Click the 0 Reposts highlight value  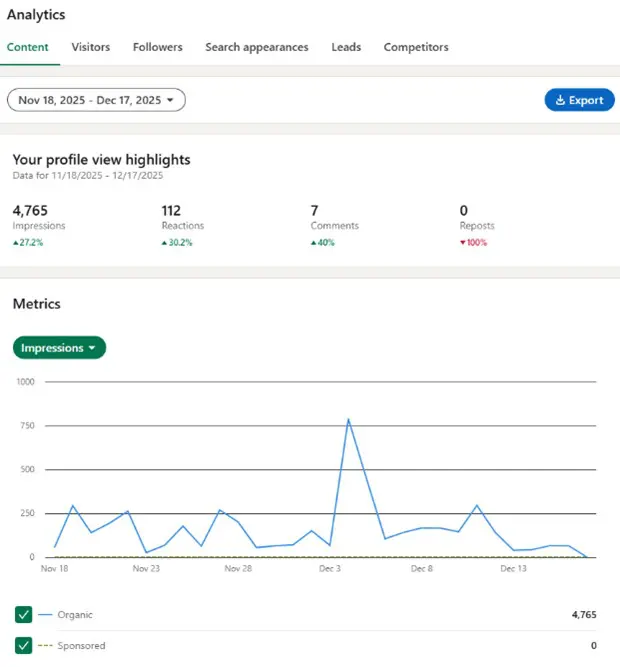click(x=464, y=210)
